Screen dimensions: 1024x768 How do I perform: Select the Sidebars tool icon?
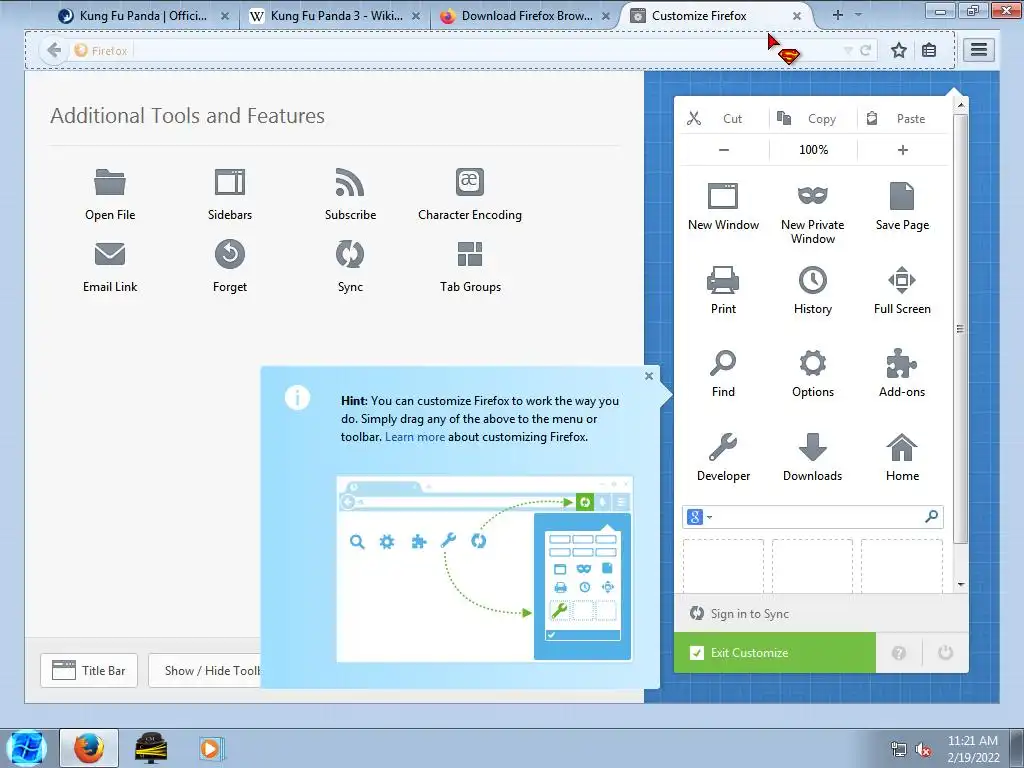point(230,182)
